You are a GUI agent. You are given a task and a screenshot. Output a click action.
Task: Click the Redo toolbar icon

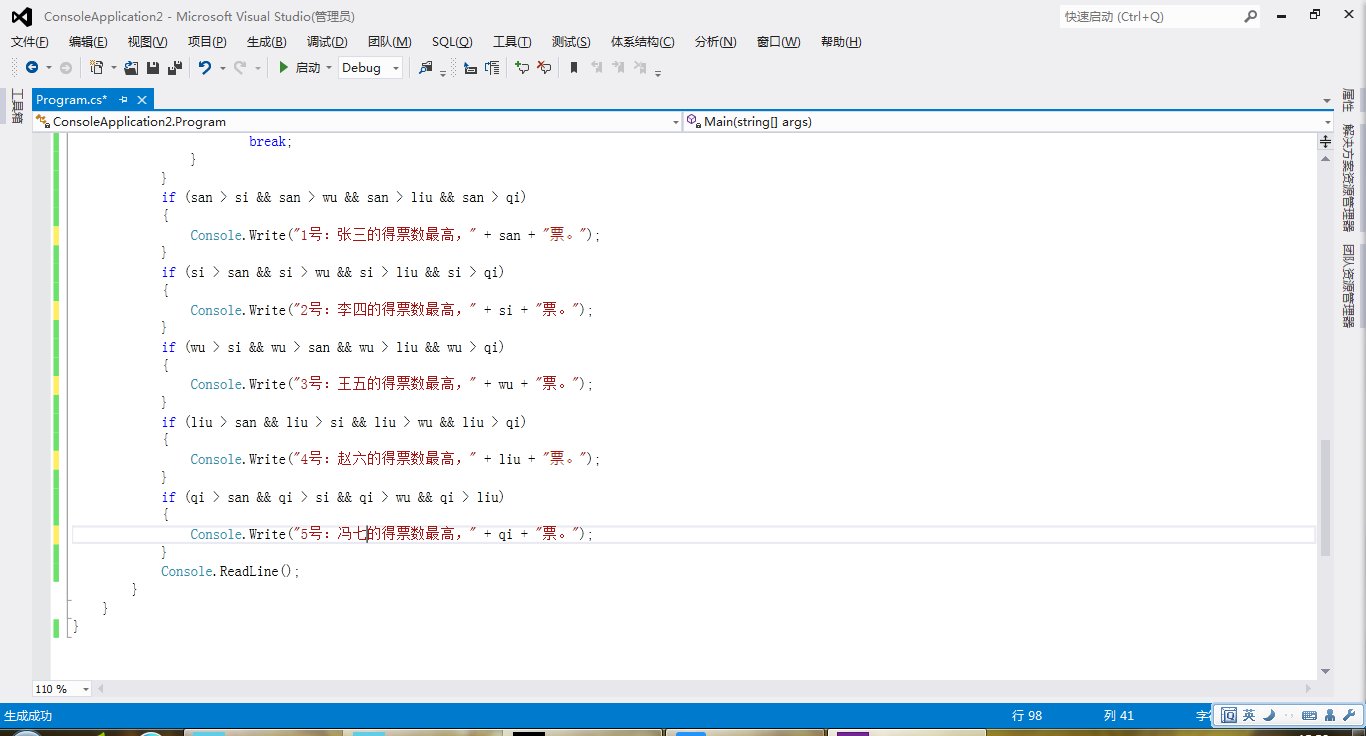pyautogui.click(x=240, y=68)
